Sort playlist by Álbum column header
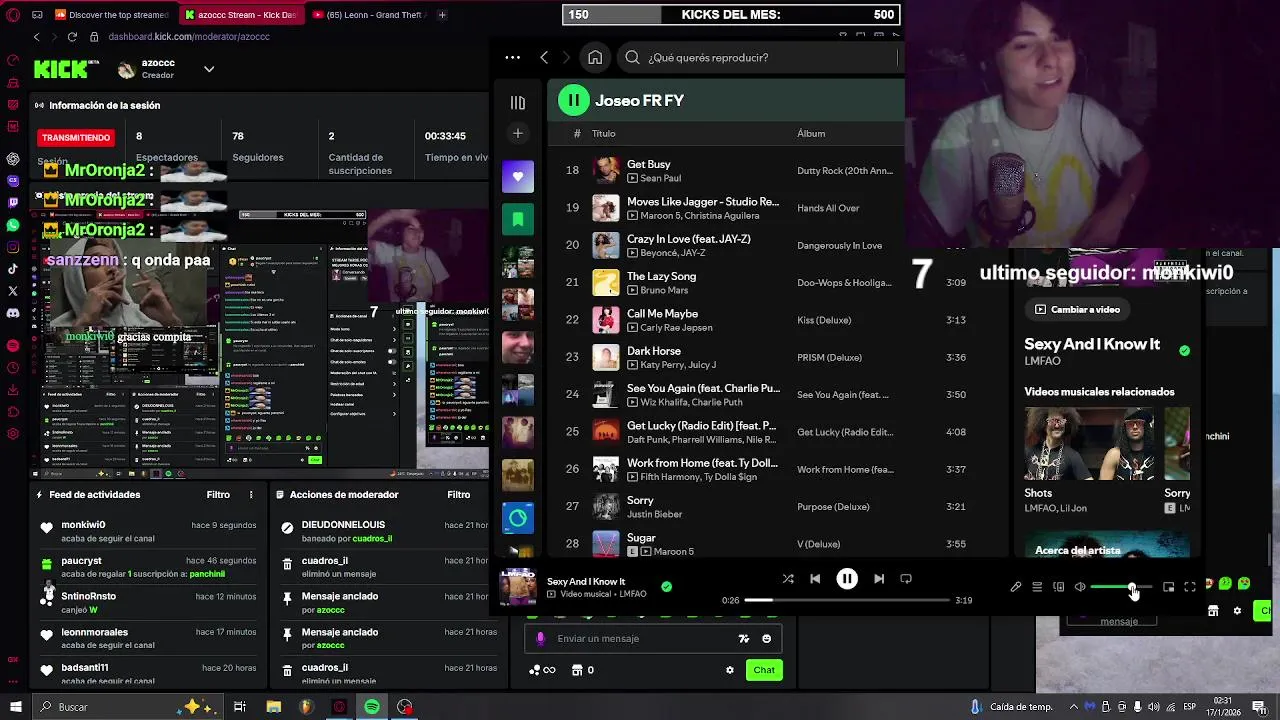The image size is (1280, 720). click(x=811, y=133)
